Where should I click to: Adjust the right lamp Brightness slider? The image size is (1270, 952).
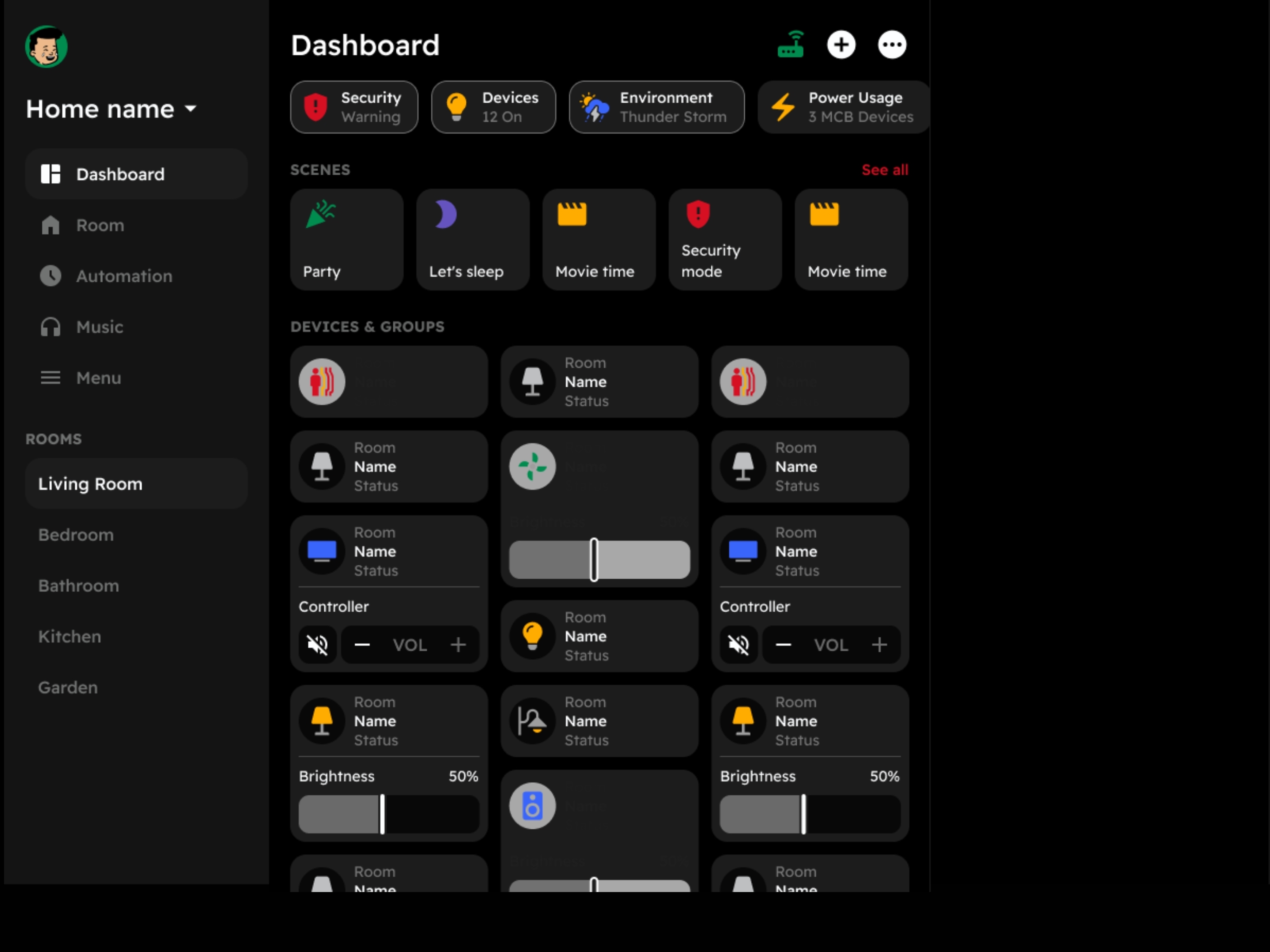pyautogui.click(x=810, y=814)
